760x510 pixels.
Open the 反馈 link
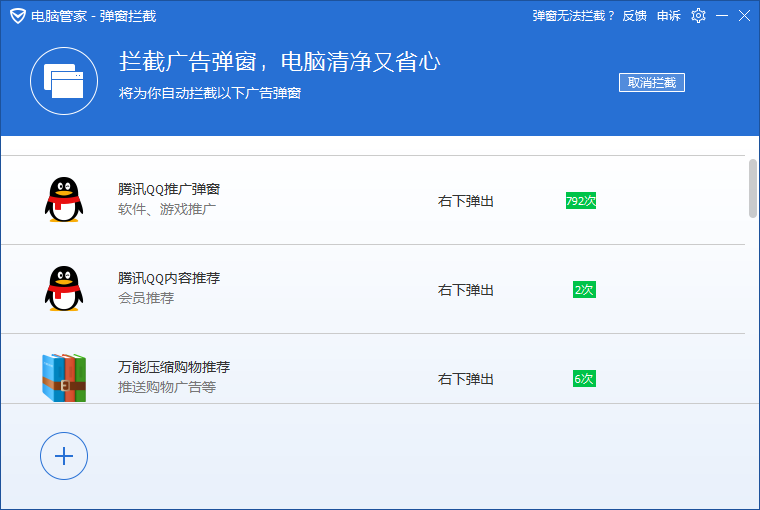tap(634, 16)
